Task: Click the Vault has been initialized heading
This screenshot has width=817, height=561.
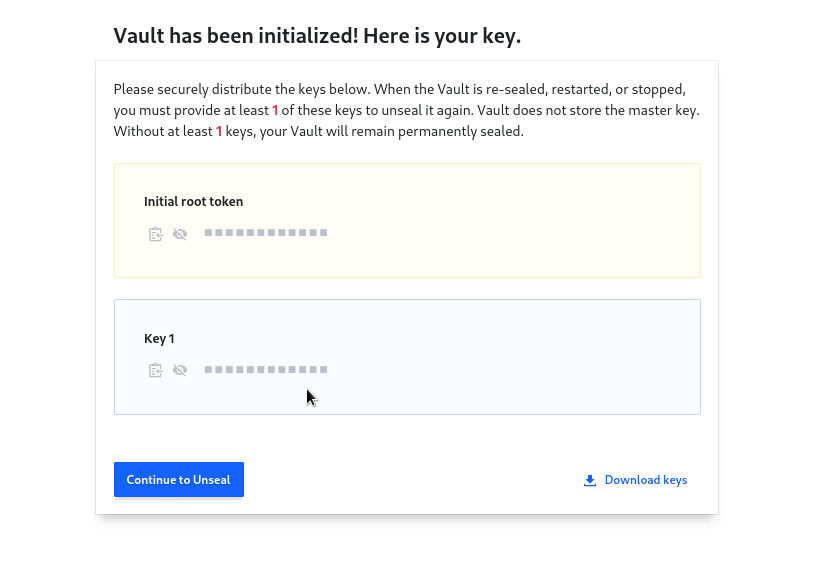Action: pos(317,36)
